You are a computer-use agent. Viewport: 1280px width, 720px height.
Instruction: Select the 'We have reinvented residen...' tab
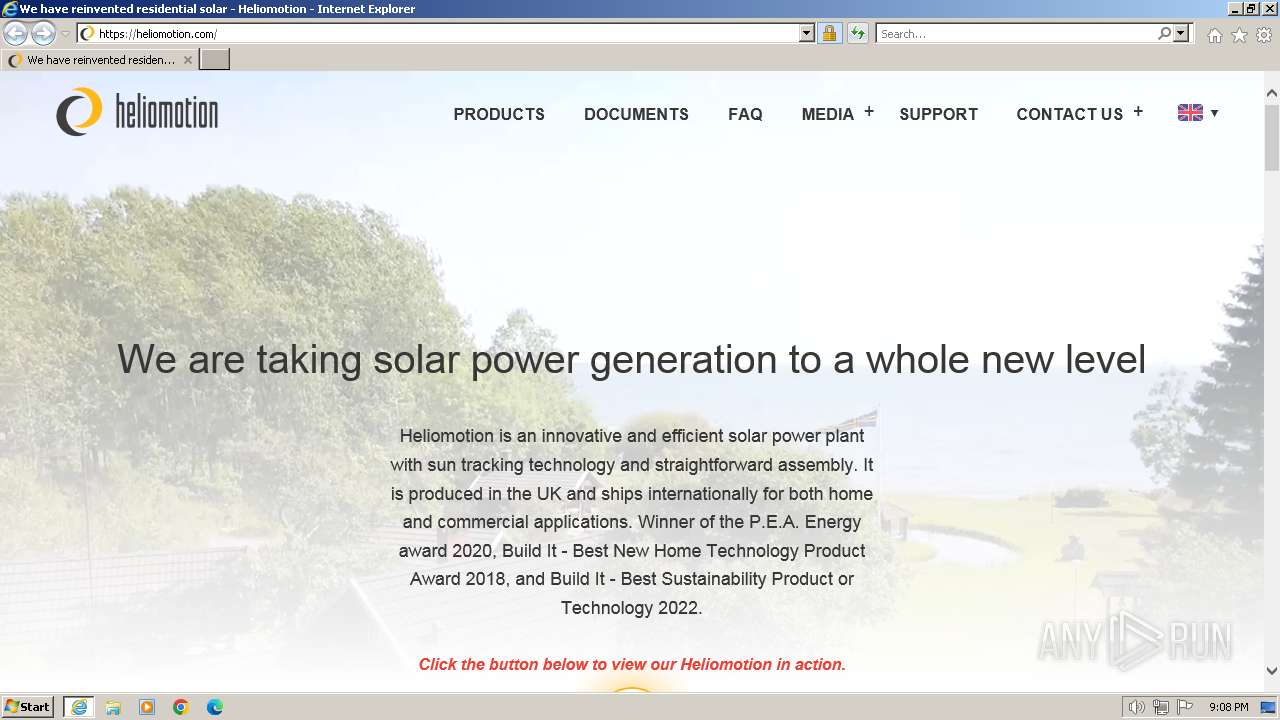100,60
